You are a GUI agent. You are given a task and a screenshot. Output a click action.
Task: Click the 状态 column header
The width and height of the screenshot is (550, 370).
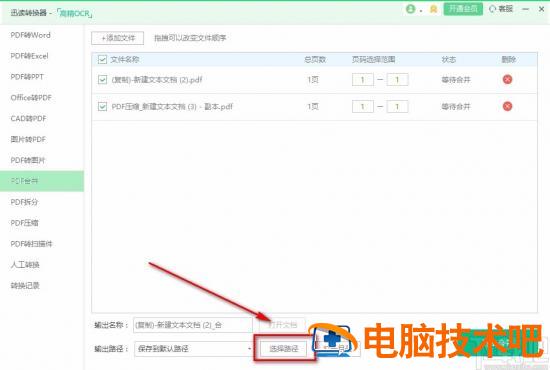449,59
